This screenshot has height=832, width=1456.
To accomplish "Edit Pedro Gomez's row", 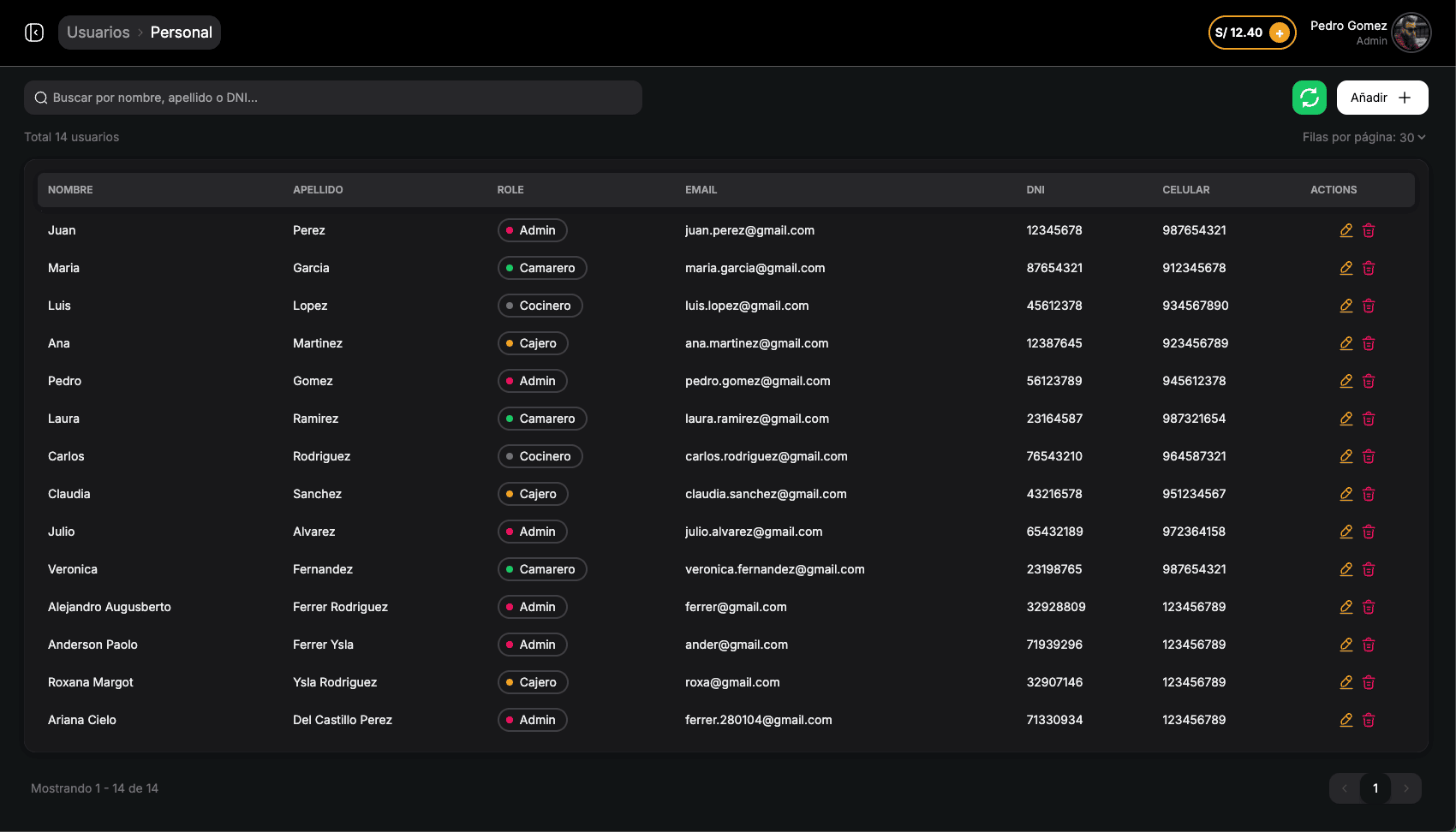I will [1346, 381].
